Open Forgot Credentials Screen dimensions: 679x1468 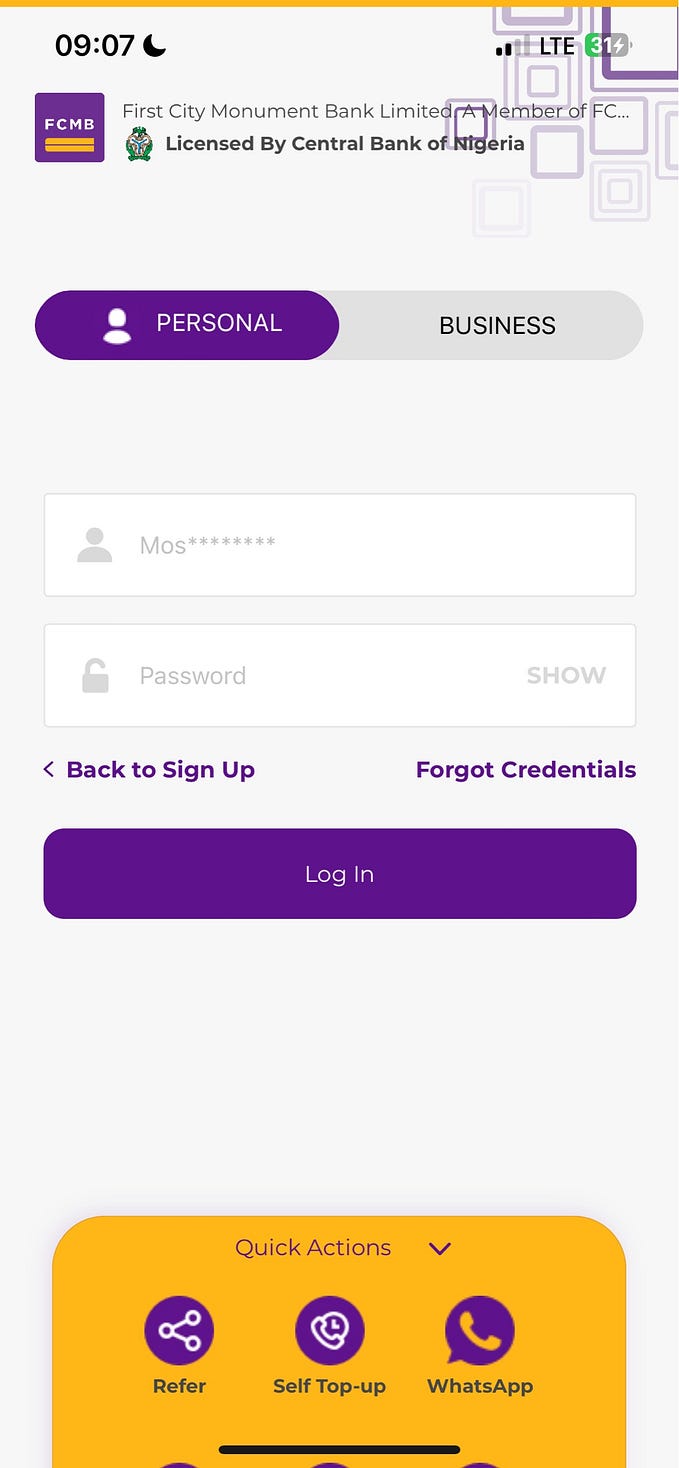pyautogui.click(x=525, y=769)
